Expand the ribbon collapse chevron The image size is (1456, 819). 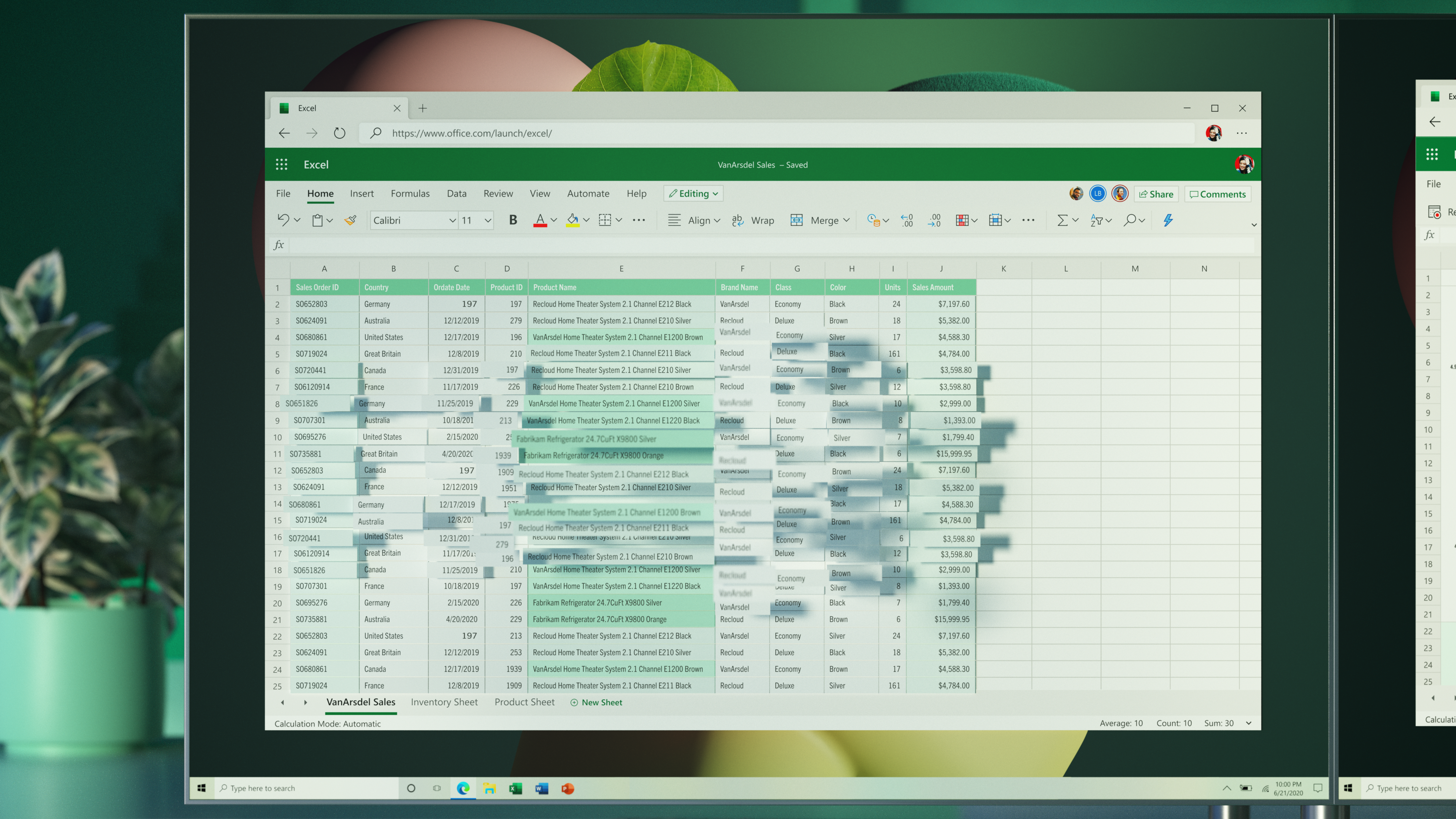pyautogui.click(x=1254, y=225)
